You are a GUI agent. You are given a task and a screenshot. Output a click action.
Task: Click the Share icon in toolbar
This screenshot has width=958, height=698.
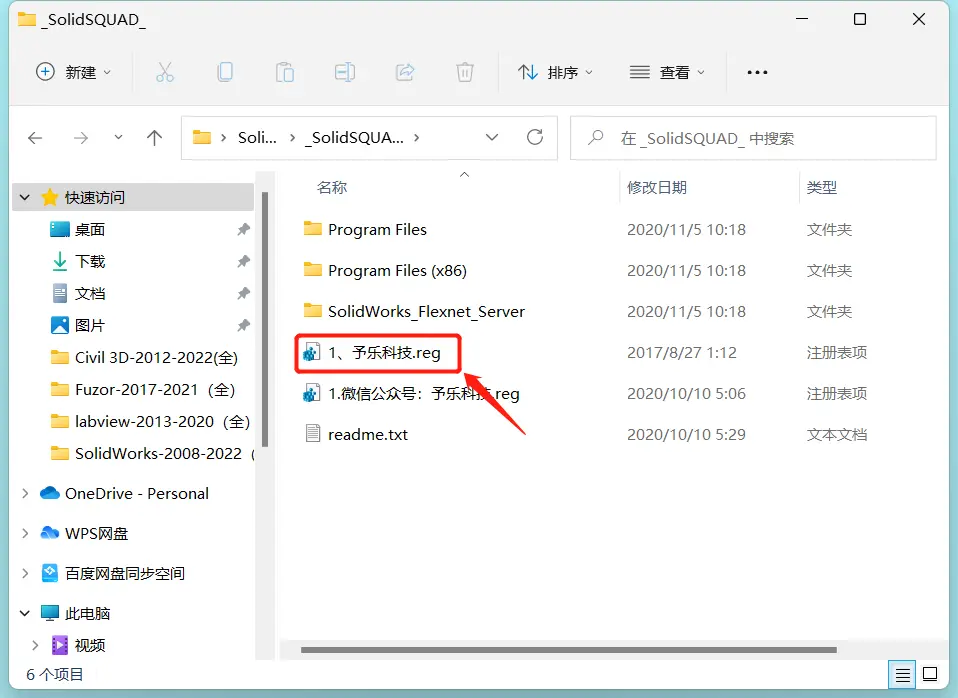click(x=405, y=72)
